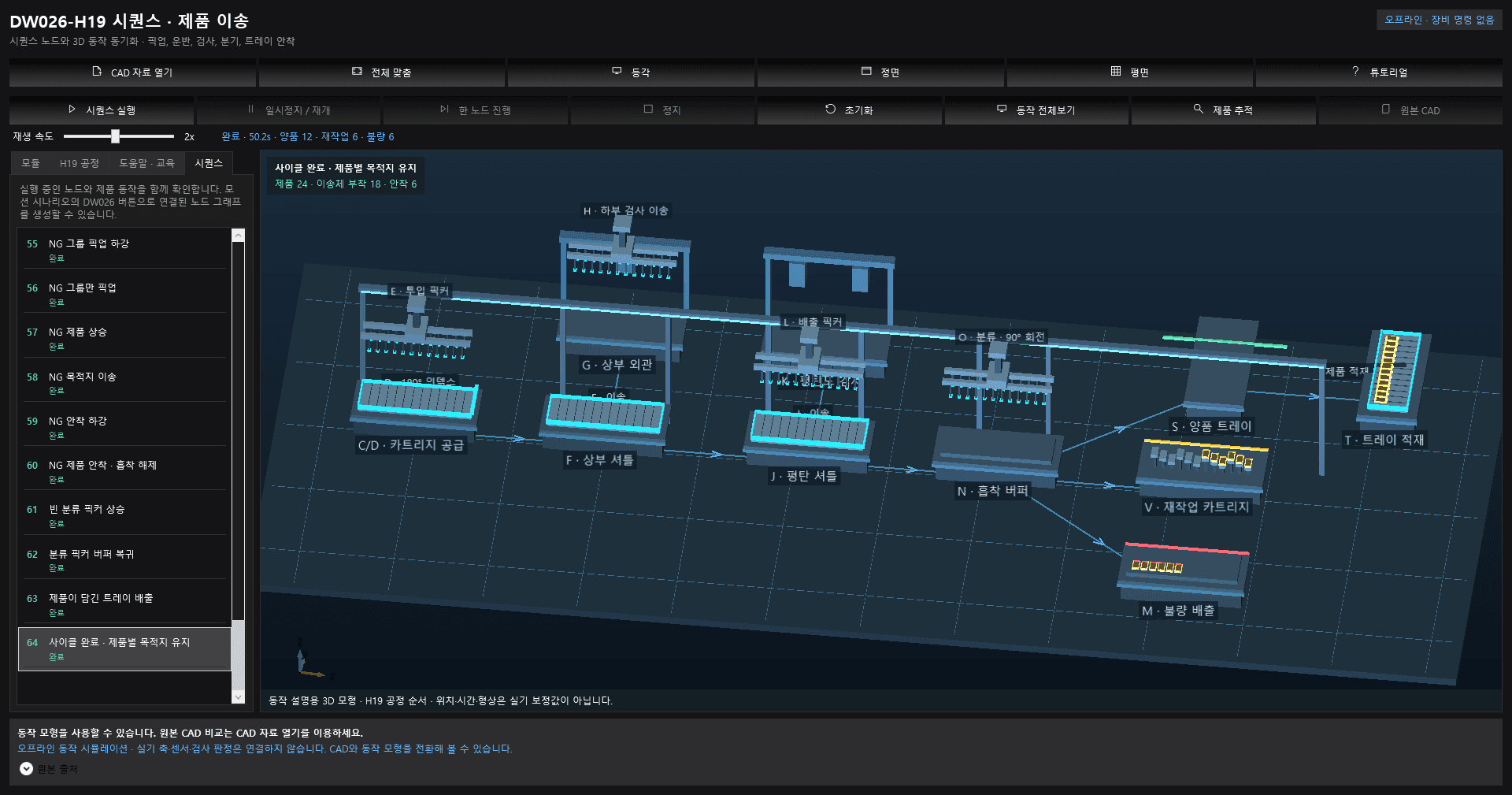This screenshot has height=795, width=1512.
Task: Click the 전체 맞춤 fit-view icon
Action: click(x=357, y=72)
